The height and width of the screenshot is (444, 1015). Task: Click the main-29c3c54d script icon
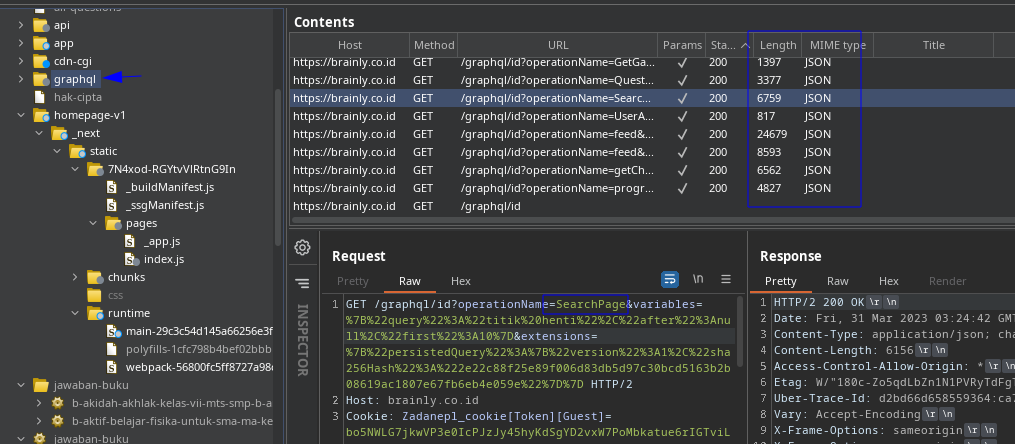pyautogui.click(x=114, y=331)
